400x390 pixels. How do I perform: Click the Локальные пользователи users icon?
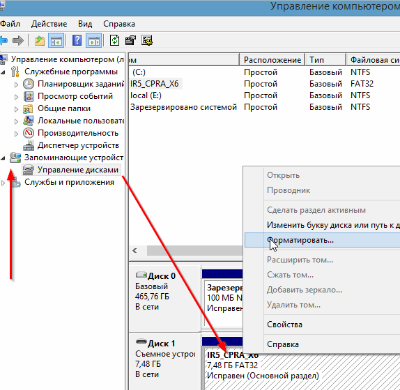[29, 121]
